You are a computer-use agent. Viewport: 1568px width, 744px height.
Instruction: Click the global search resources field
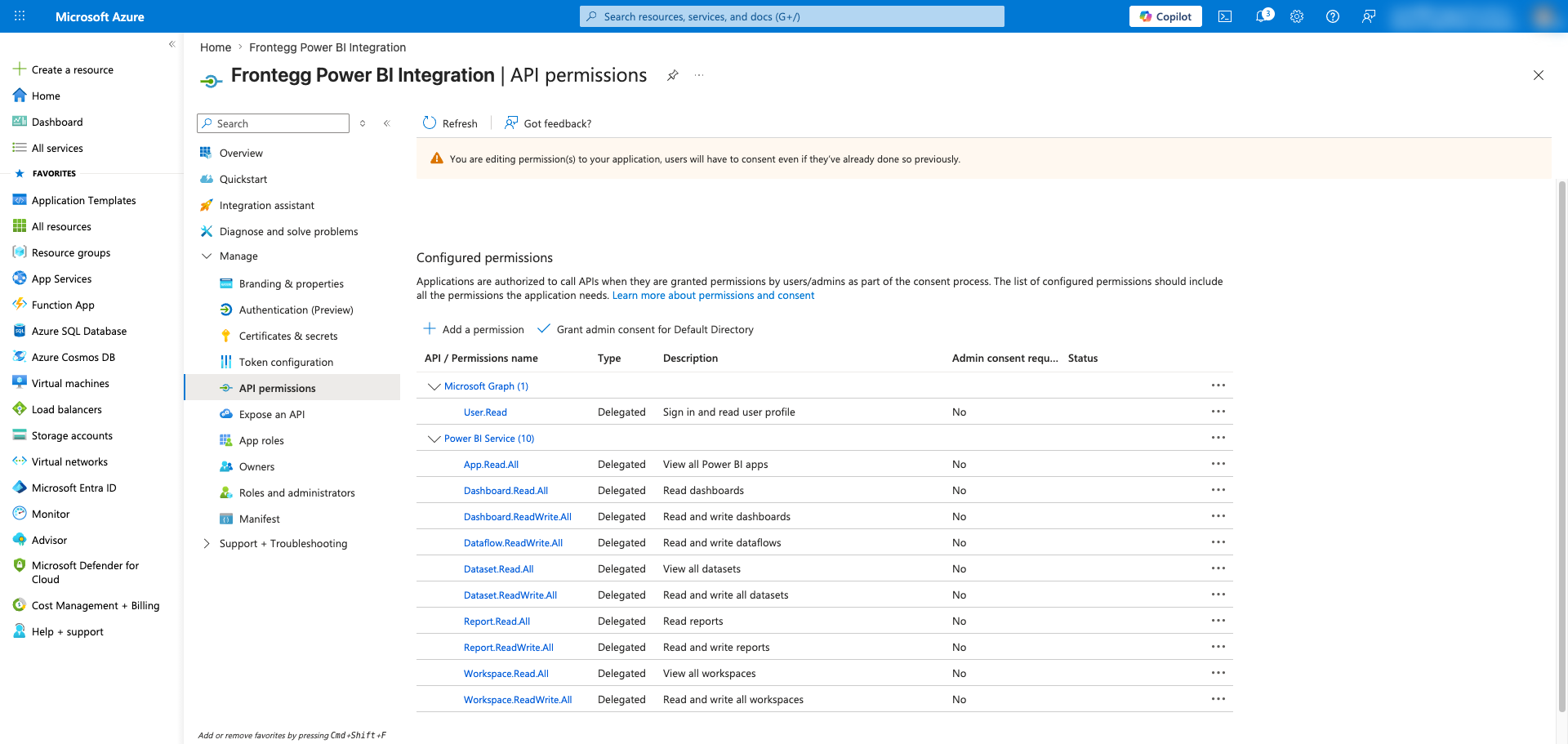point(792,16)
